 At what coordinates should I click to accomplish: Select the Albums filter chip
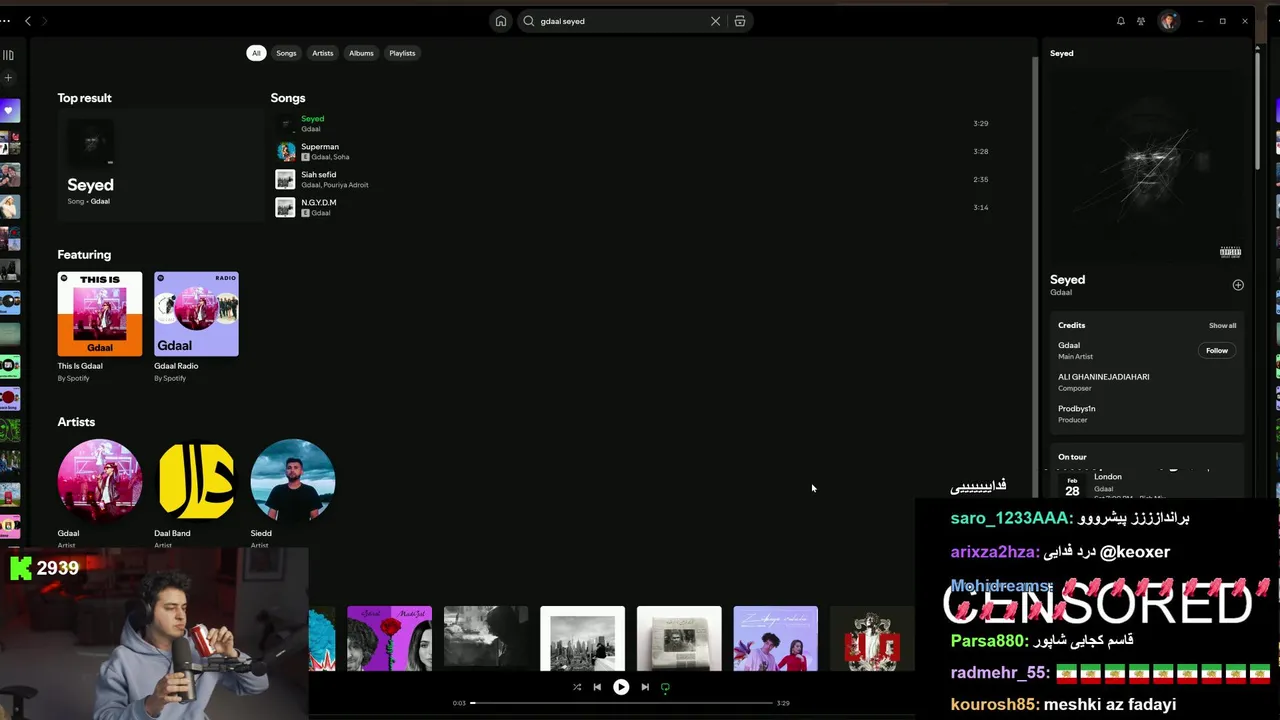361,53
